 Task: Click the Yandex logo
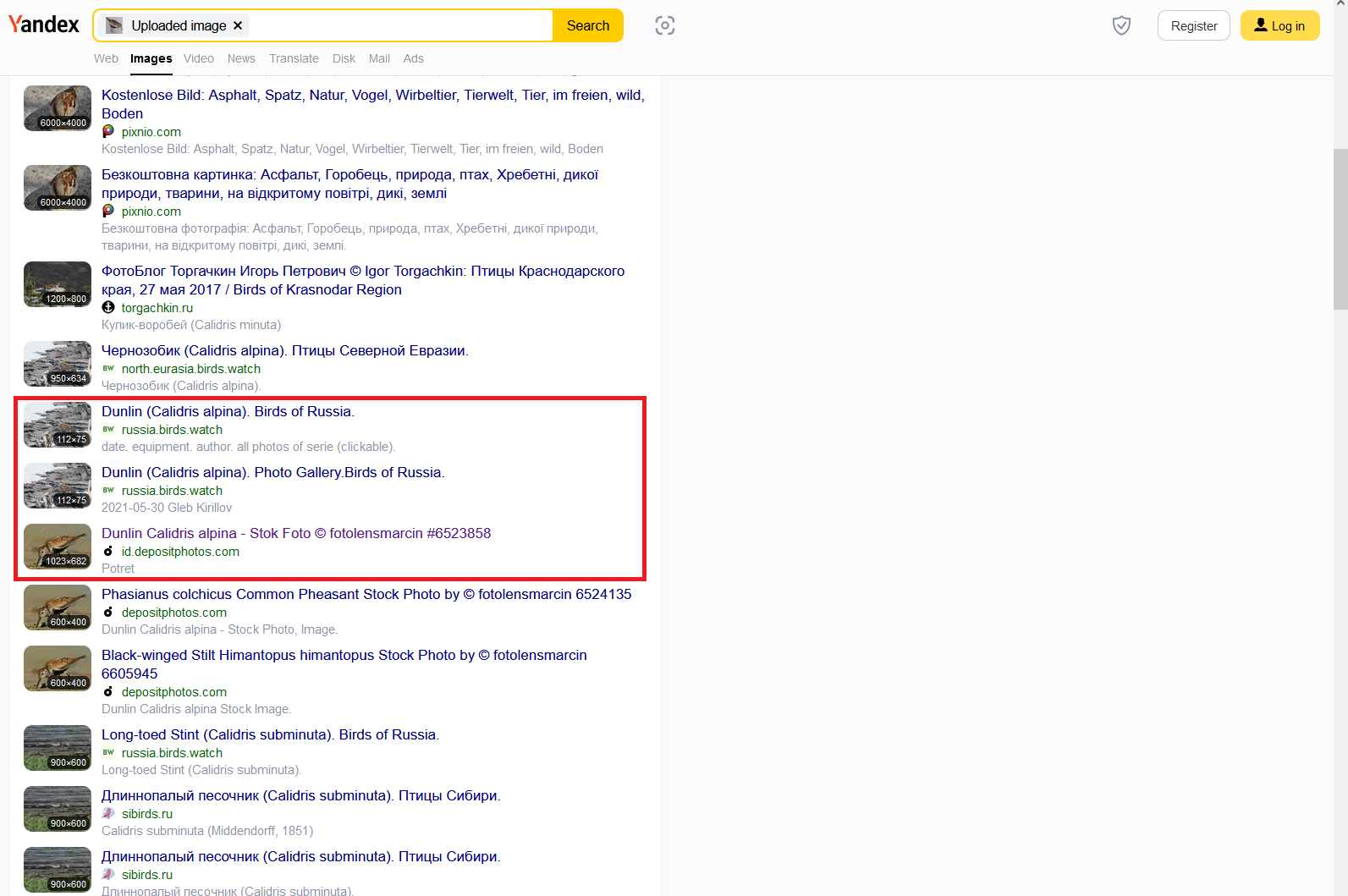tap(44, 25)
